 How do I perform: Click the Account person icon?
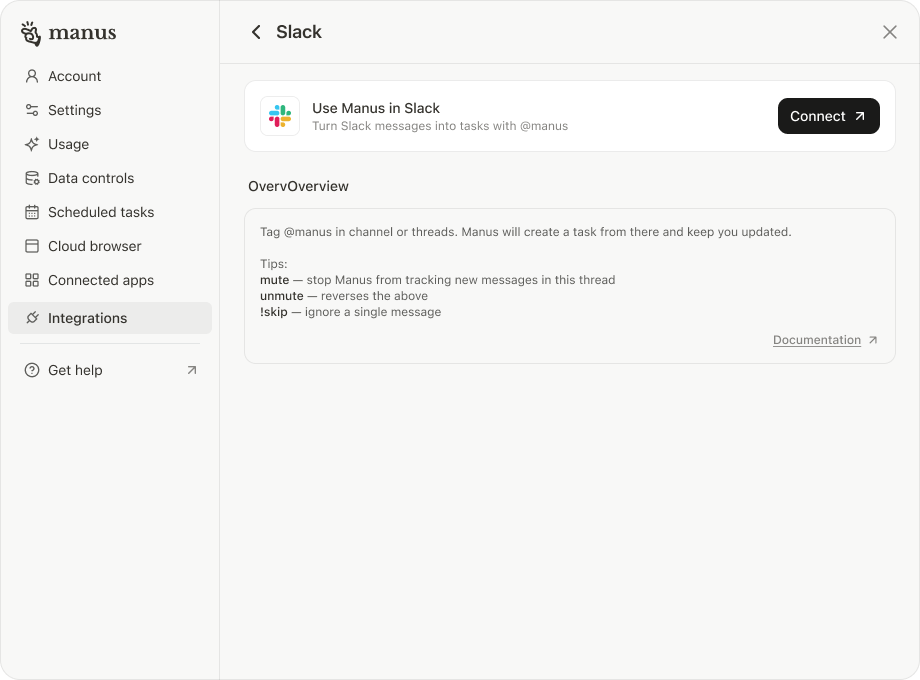(x=32, y=76)
